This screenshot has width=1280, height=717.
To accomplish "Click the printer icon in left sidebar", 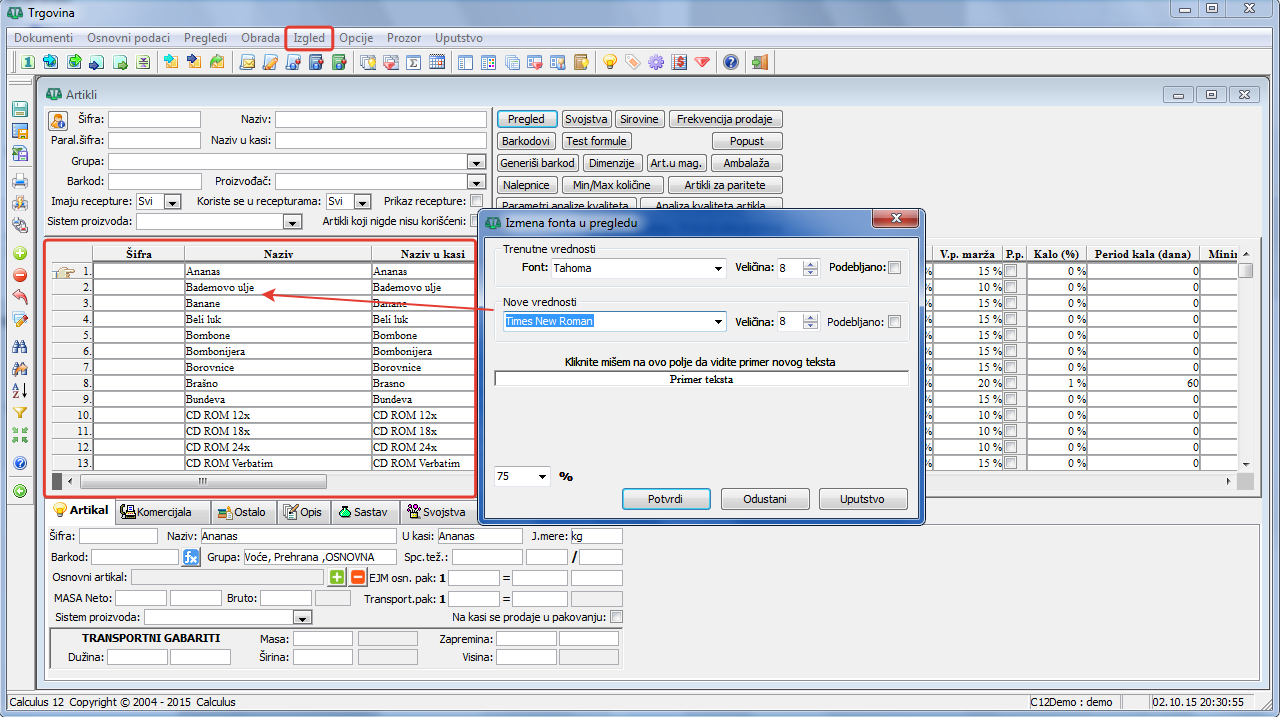I will click(20, 182).
